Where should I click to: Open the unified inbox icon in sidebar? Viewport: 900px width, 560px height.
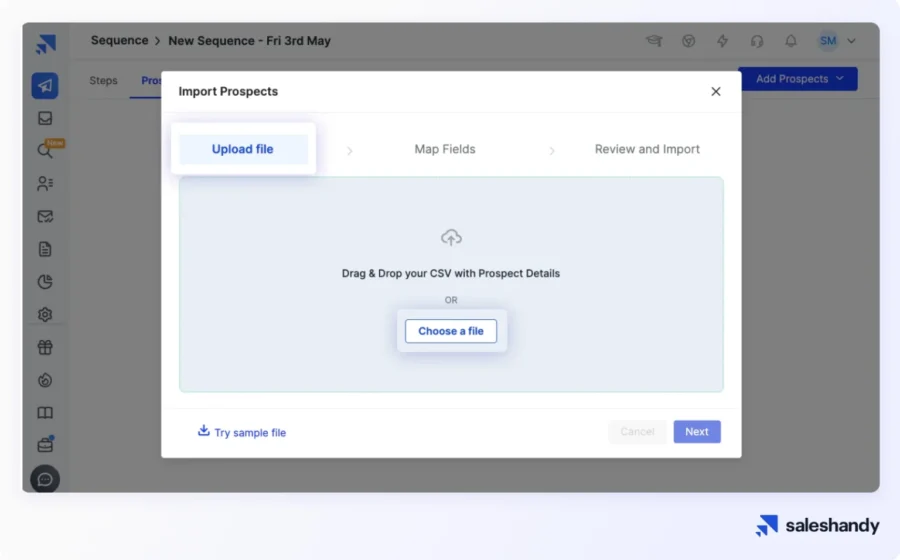coord(45,118)
